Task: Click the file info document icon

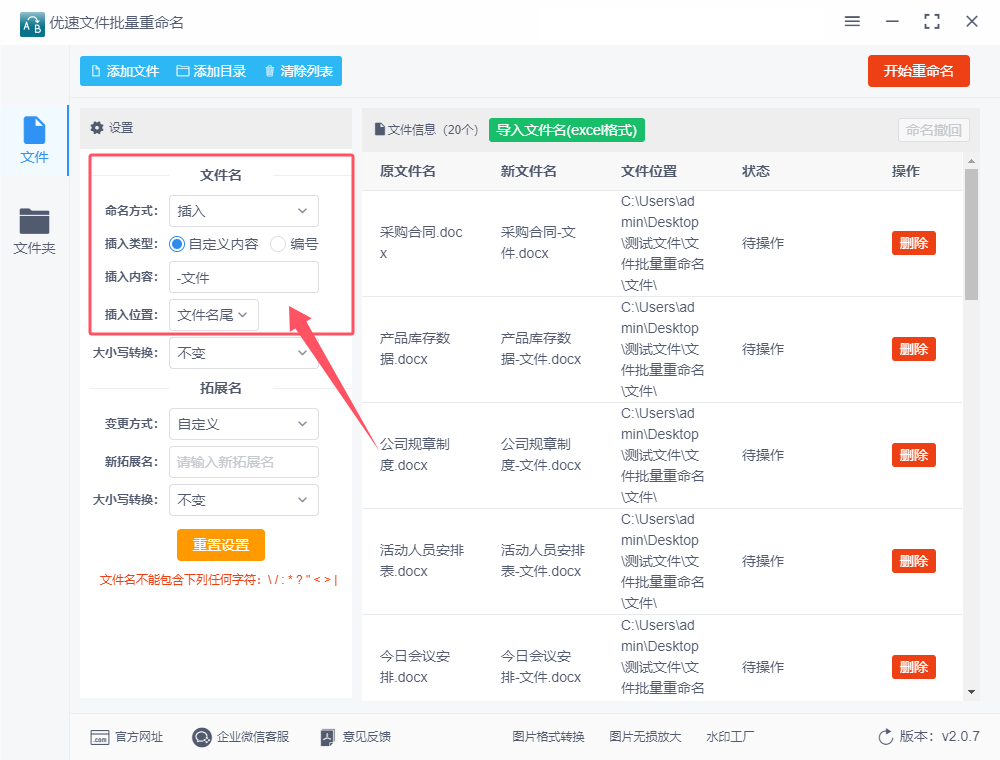Action: click(379, 129)
